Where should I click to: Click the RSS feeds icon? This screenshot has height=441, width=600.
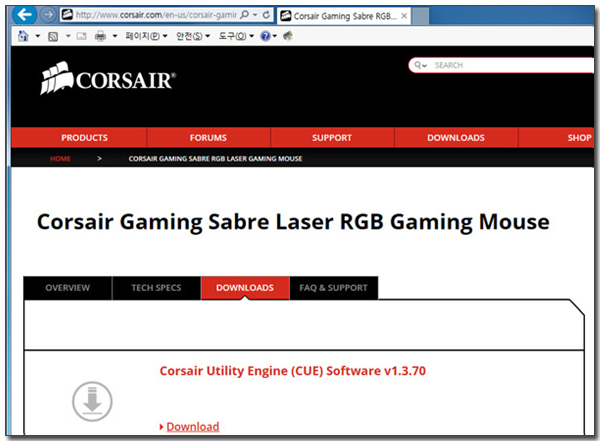53,36
